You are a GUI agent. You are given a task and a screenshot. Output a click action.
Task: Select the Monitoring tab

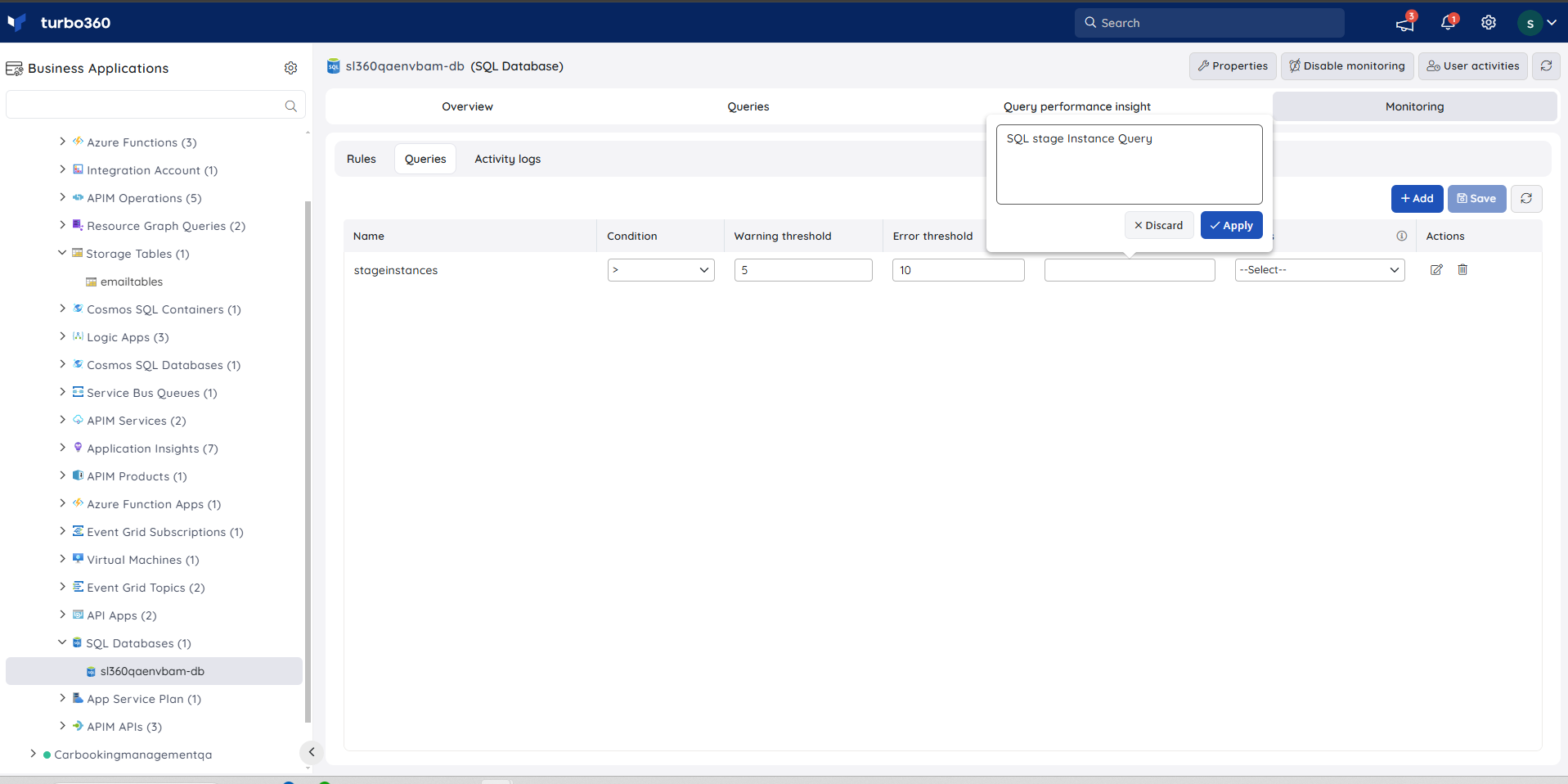(x=1414, y=106)
